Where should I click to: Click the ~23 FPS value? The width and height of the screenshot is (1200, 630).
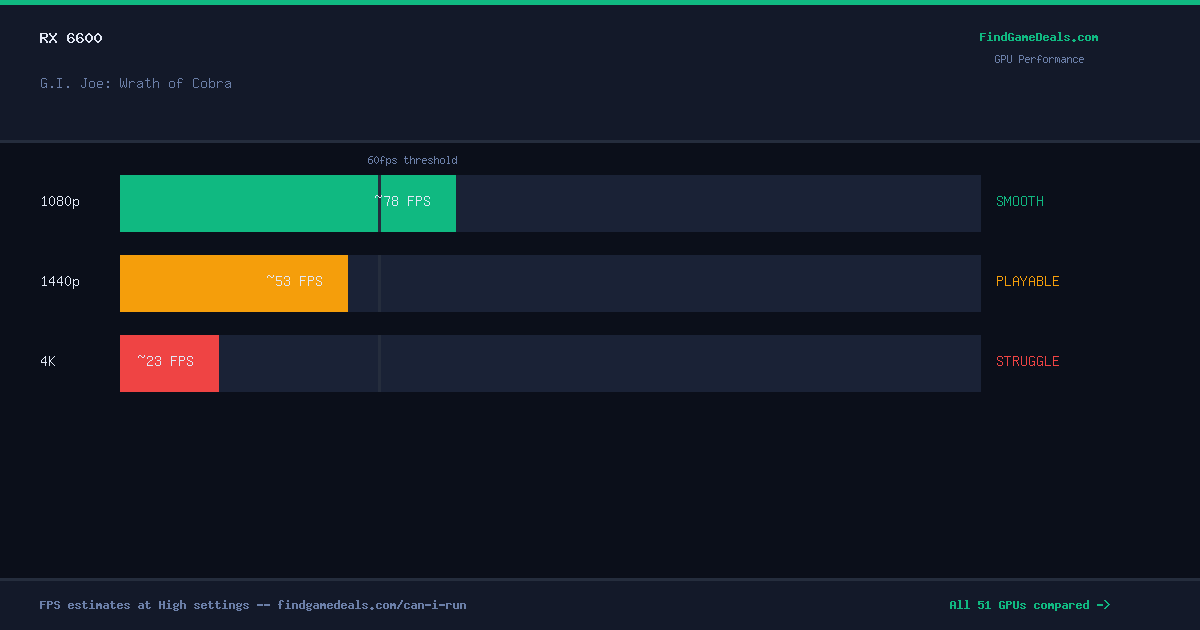tap(166, 361)
